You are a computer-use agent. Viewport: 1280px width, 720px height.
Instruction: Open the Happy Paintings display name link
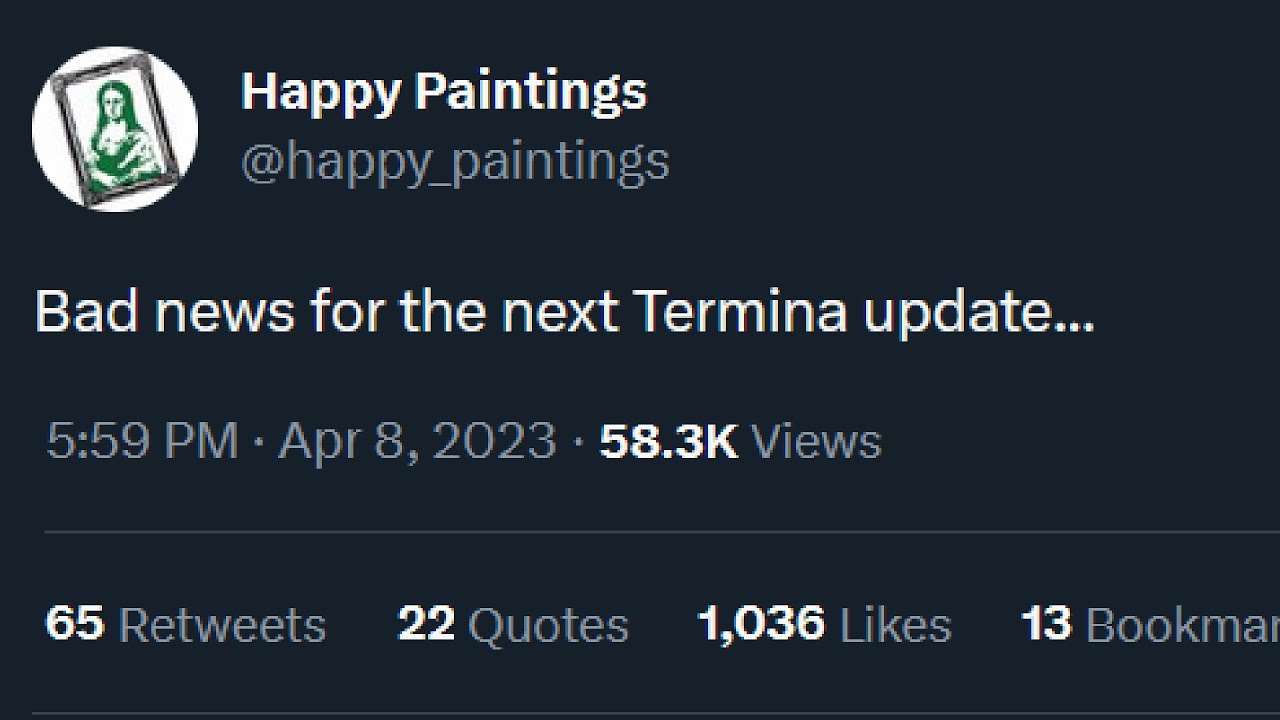[x=444, y=92]
